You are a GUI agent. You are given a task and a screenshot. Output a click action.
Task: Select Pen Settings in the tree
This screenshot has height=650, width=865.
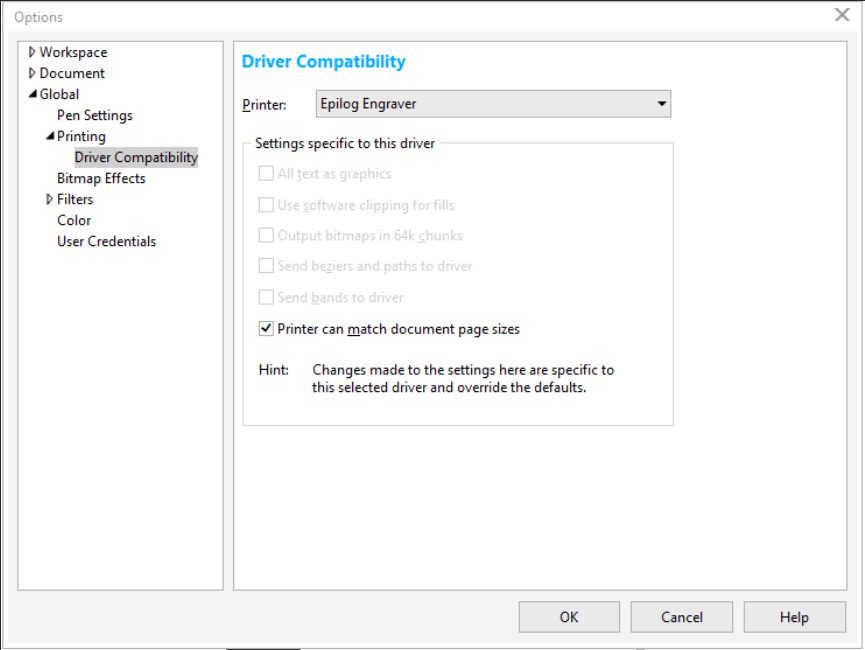tap(95, 115)
